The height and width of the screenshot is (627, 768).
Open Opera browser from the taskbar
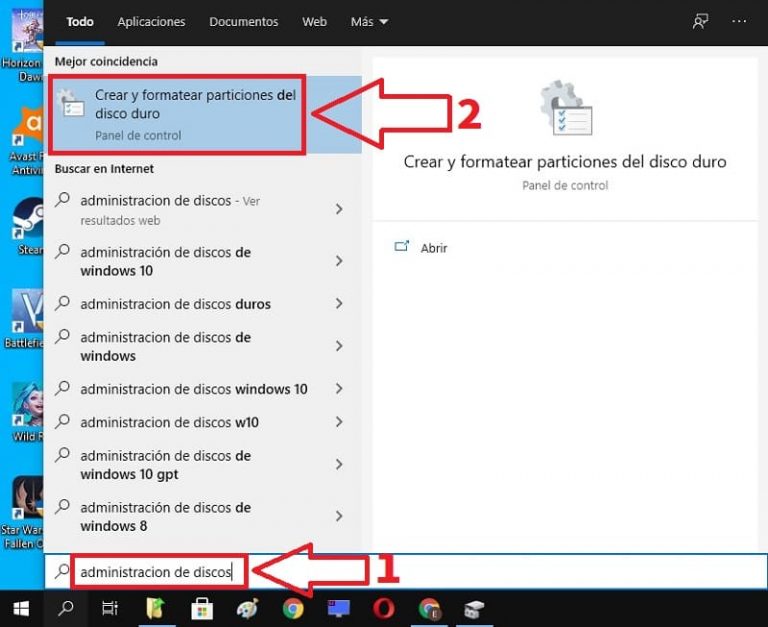pos(384,609)
